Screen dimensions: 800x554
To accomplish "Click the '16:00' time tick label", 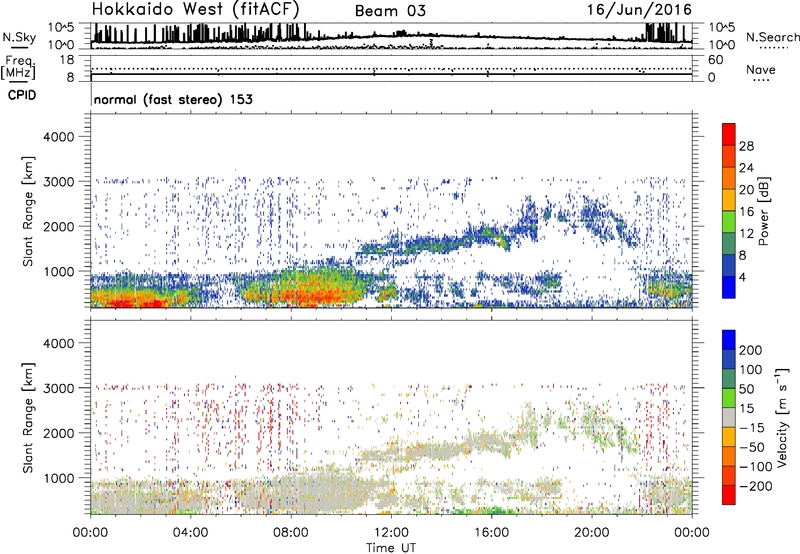I will (491, 533).
